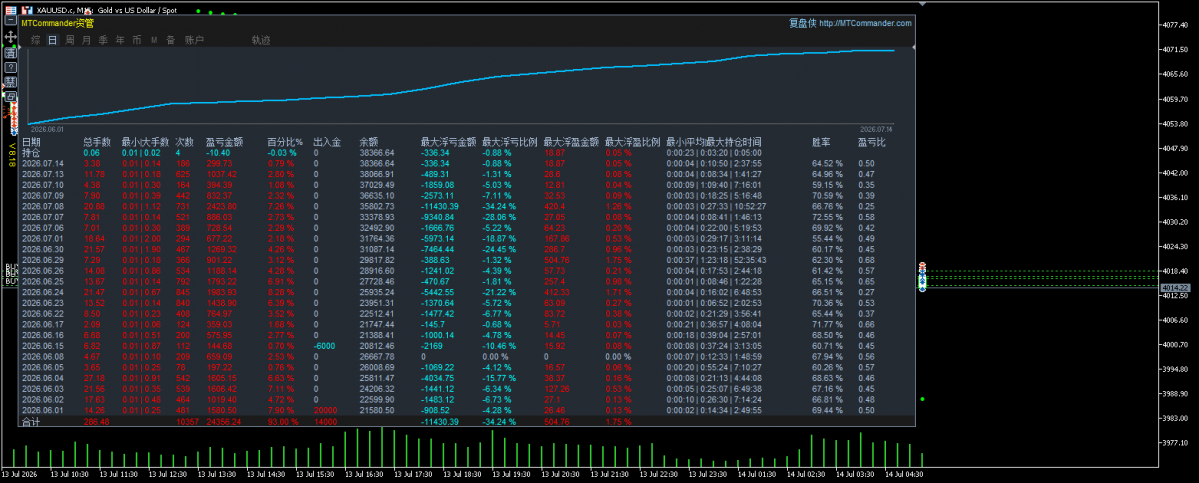The width and height of the screenshot is (1199, 483).
Task: Click the overlapping windows icon in sidebar
Action: [x=11, y=96]
